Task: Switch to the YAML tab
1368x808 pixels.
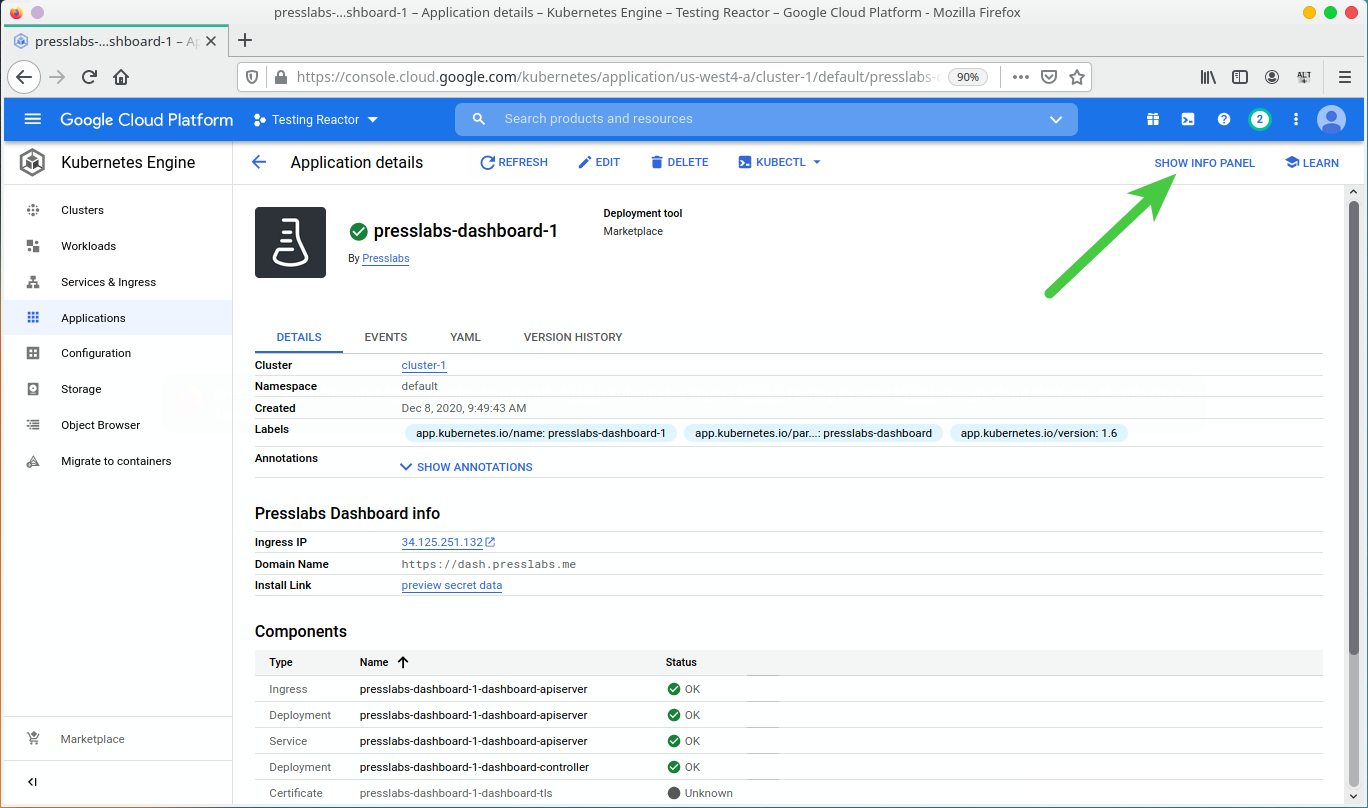Action: point(465,337)
